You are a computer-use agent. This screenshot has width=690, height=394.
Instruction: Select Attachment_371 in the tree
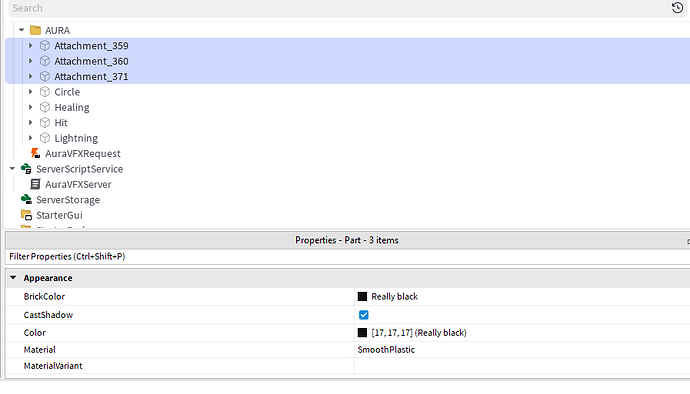tap(91, 76)
